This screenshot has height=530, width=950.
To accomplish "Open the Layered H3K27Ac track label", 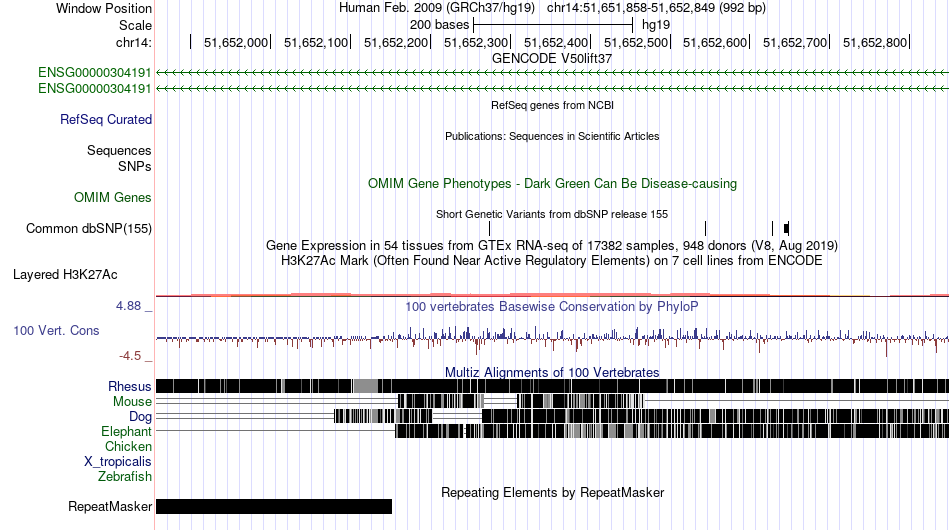I will tap(65, 274).
